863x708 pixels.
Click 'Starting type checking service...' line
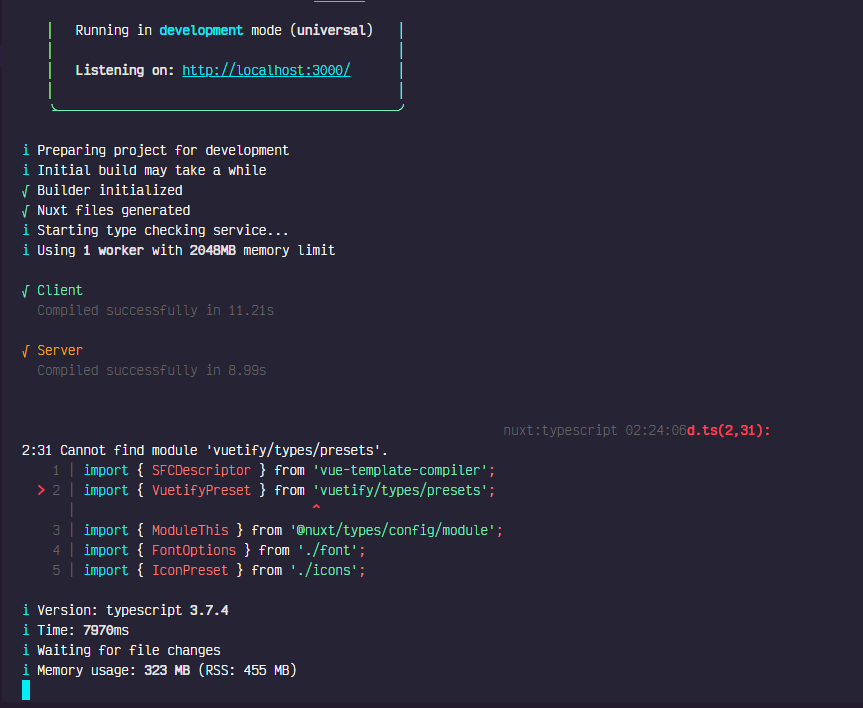[x=162, y=230]
